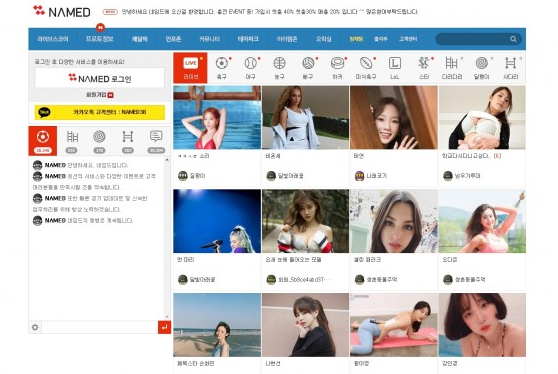The height and width of the screenshot is (374, 558).
Task: Select the American football (미식축구) icon
Action: tap(366, 63)
